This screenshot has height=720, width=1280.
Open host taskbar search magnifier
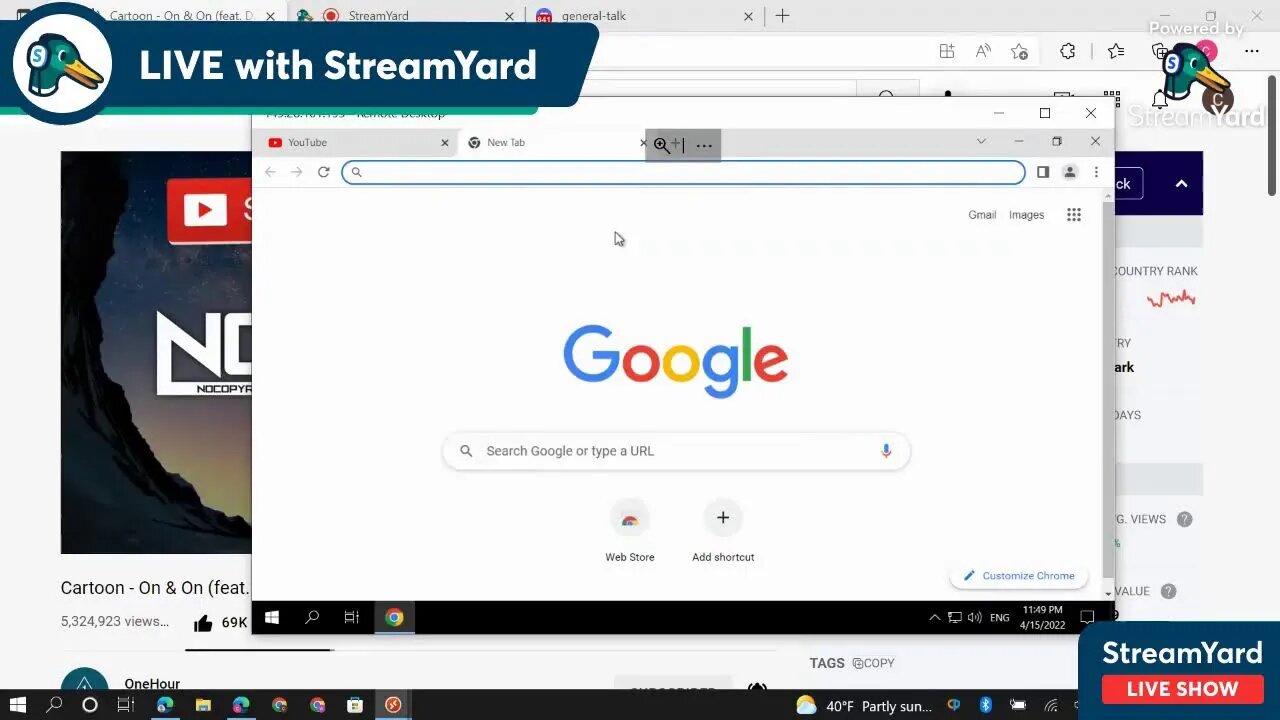click(x=54, y=705)
